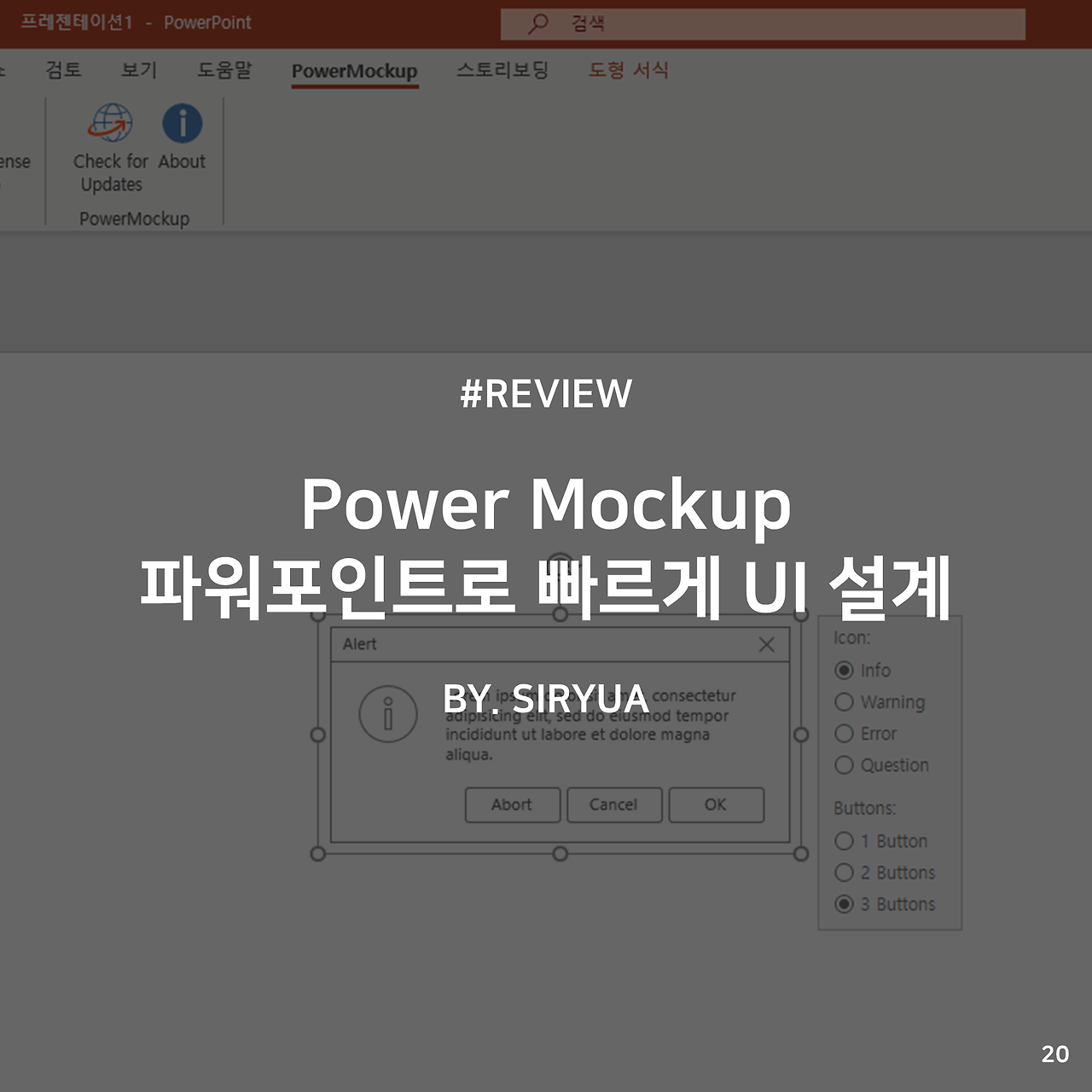Set the icon option to Question
This screenshot has width=1092, height=1092.
[844, 765]
